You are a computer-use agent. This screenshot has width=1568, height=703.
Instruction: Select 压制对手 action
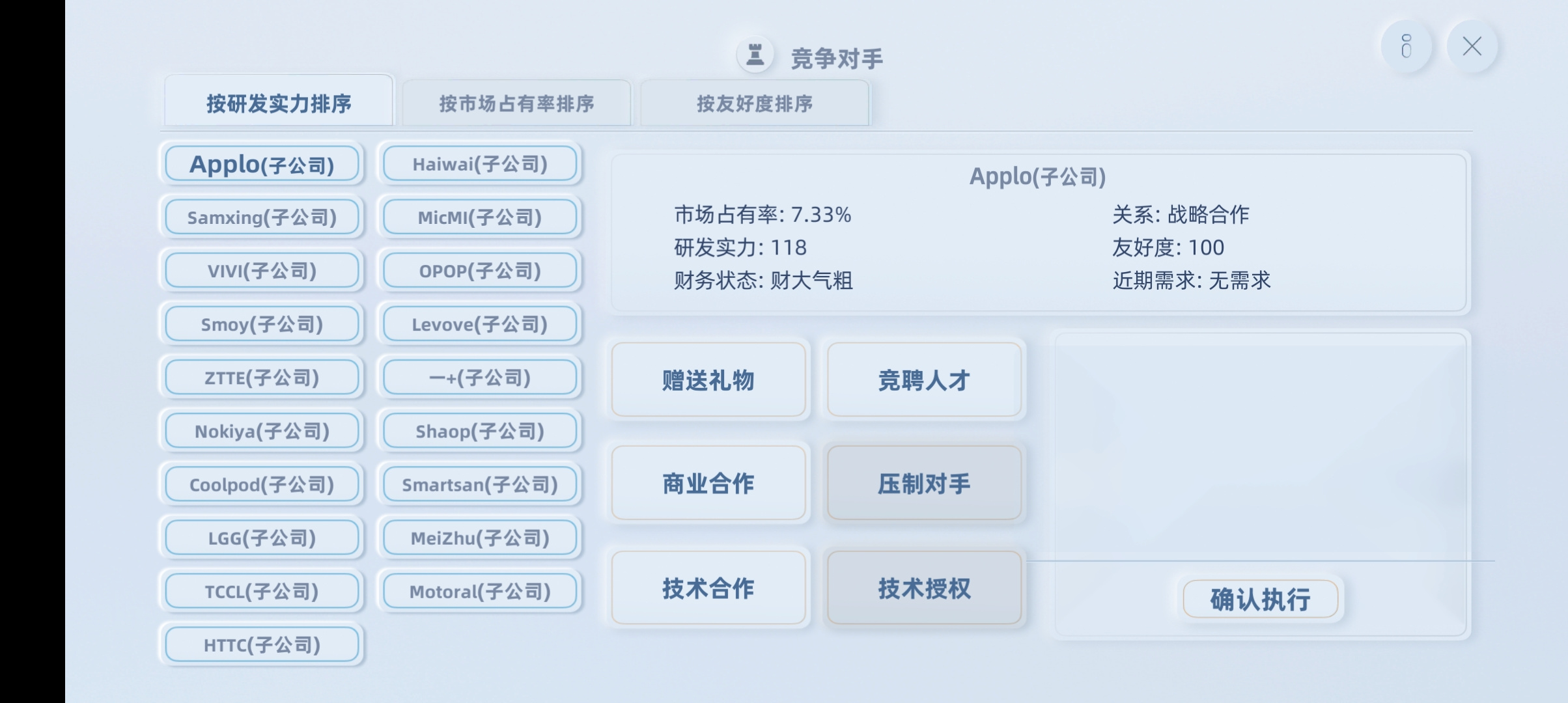pos(924,483)
